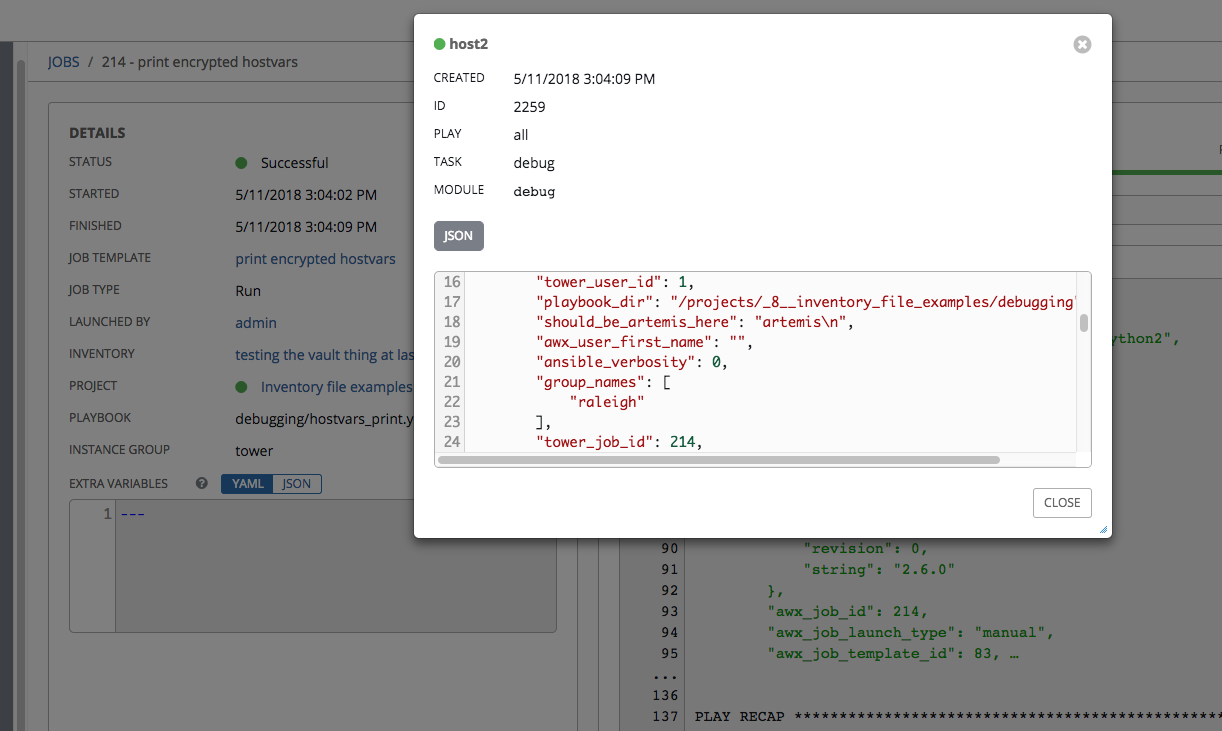Open 'print encrypted hostvars' job template link

315,259
